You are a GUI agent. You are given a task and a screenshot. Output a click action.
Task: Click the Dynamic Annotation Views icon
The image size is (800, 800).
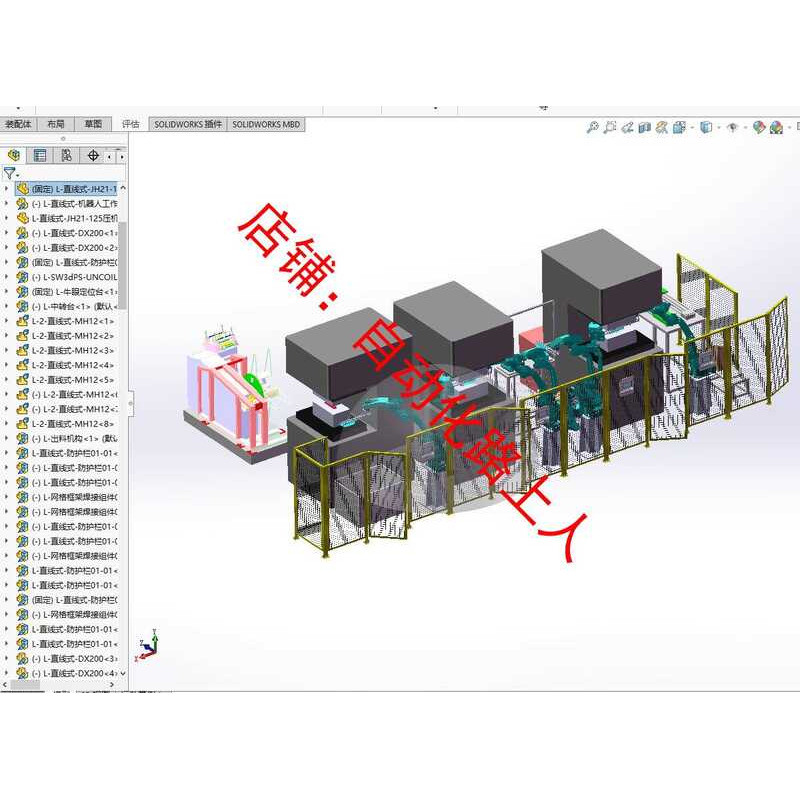(x=662, y=127)
